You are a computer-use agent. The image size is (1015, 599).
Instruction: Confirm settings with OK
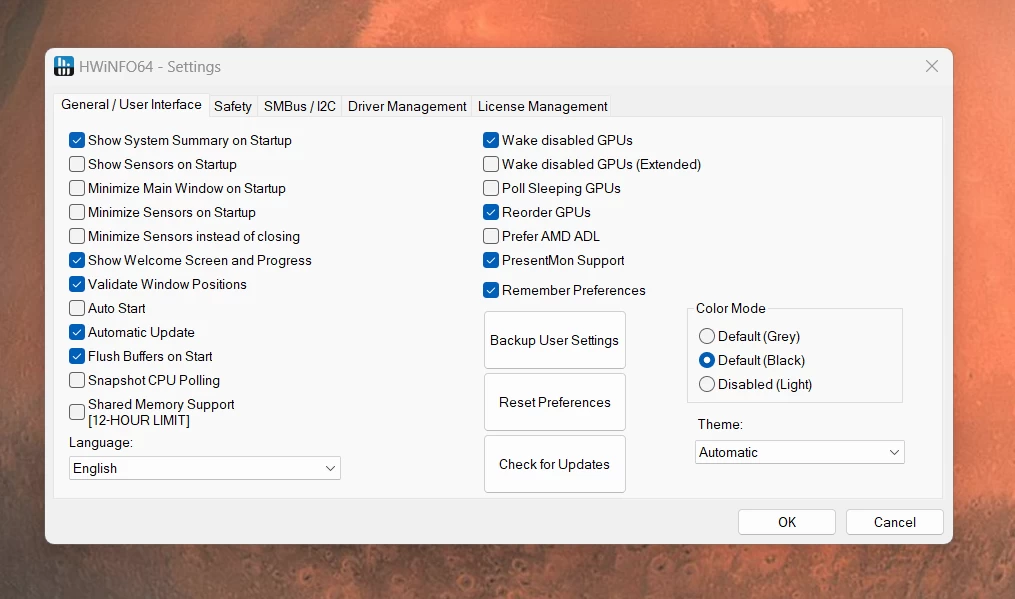[786, 522]
